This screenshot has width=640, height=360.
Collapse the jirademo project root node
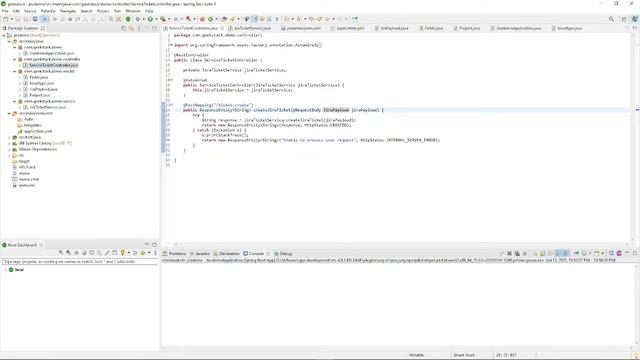(x=4, y=36)
